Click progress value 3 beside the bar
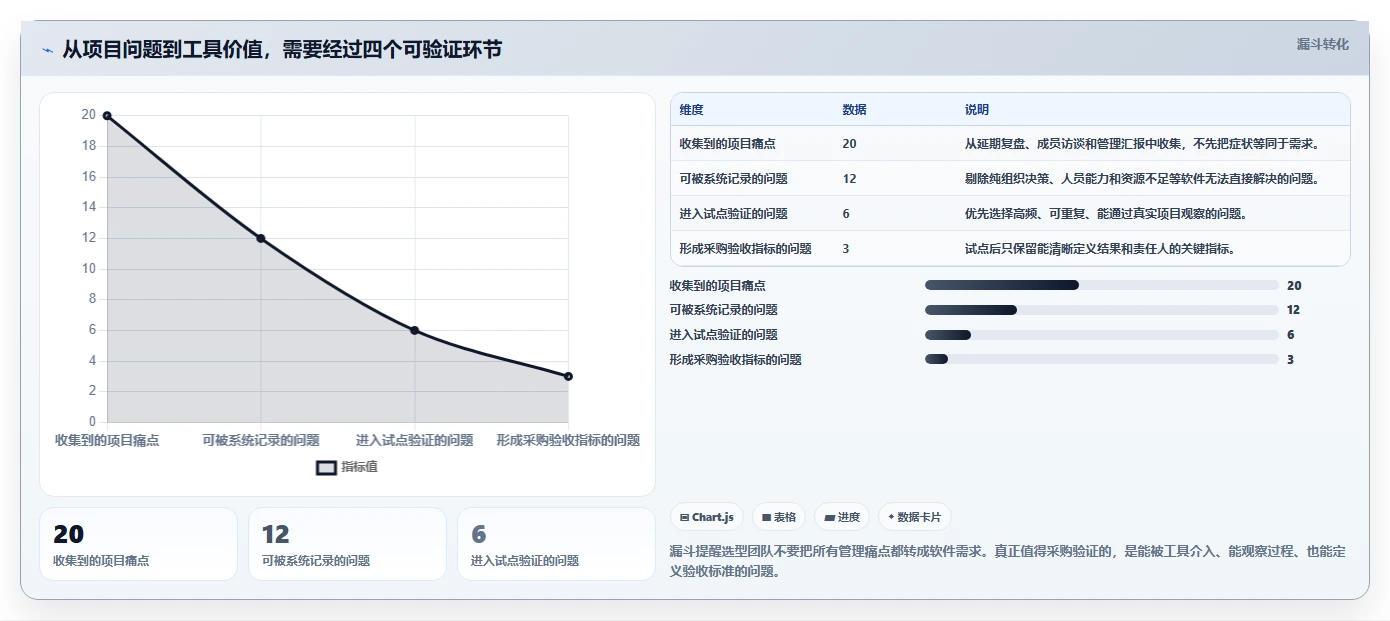 [1290, 359]
